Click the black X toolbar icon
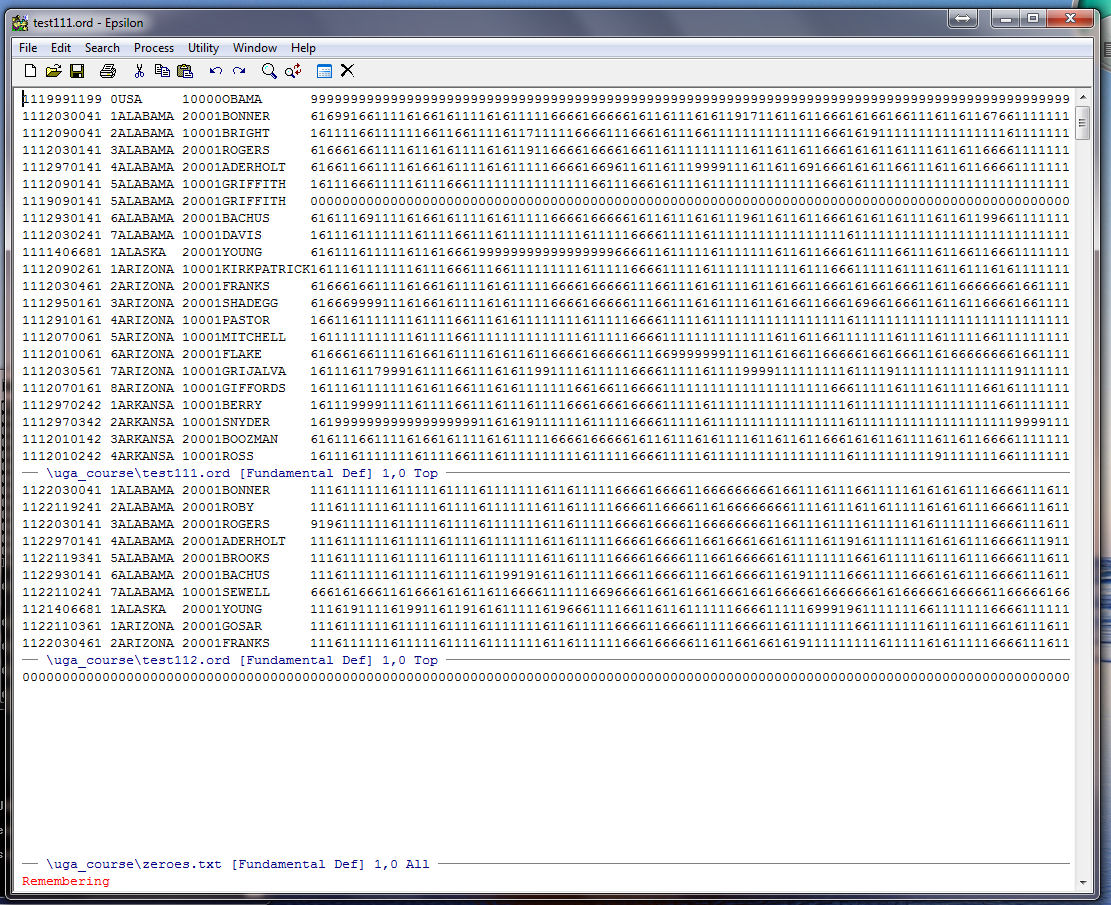 (347, 71)
